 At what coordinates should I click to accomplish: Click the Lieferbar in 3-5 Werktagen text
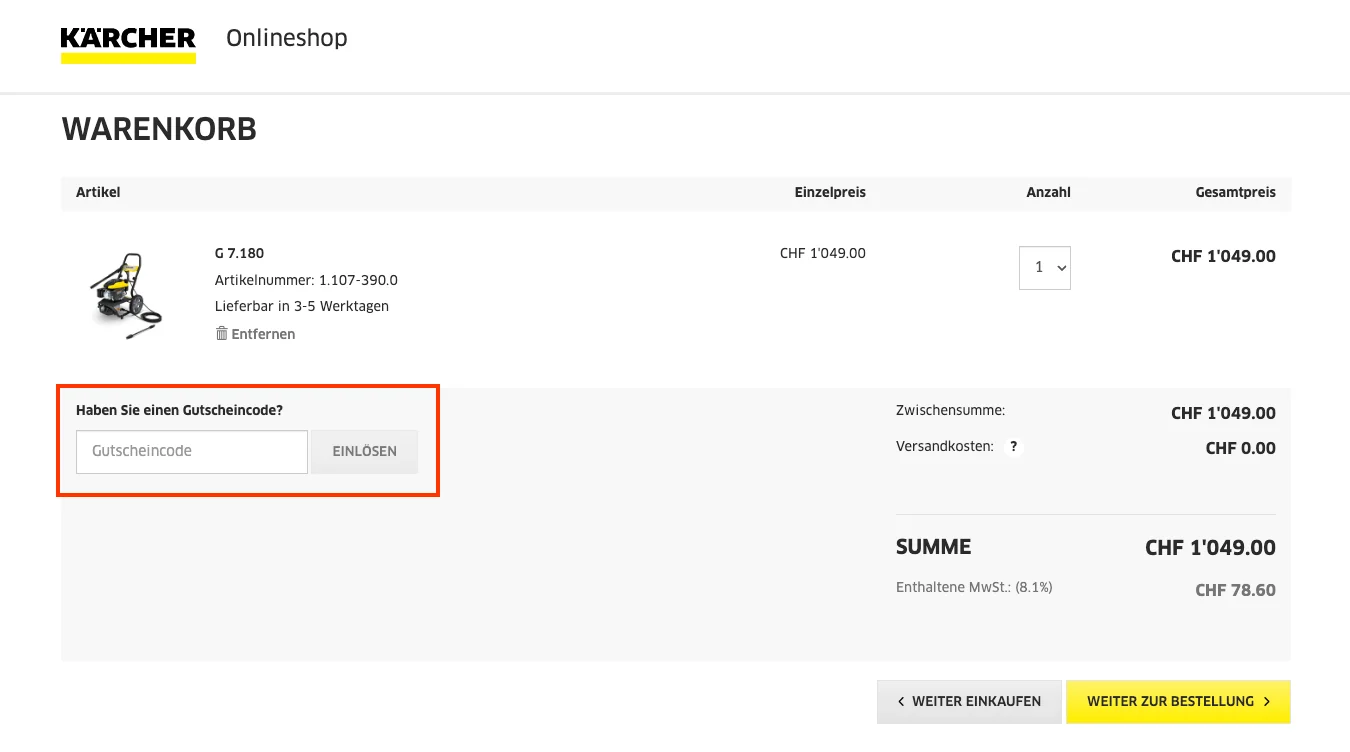point(302,306)
